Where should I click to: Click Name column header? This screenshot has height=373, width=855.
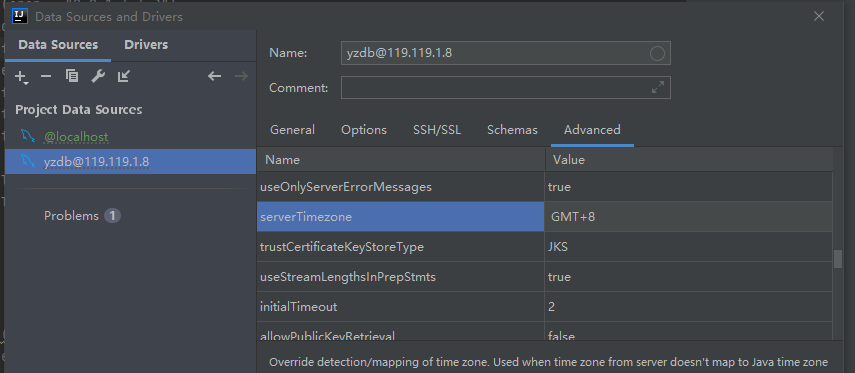tap(401, 160)
